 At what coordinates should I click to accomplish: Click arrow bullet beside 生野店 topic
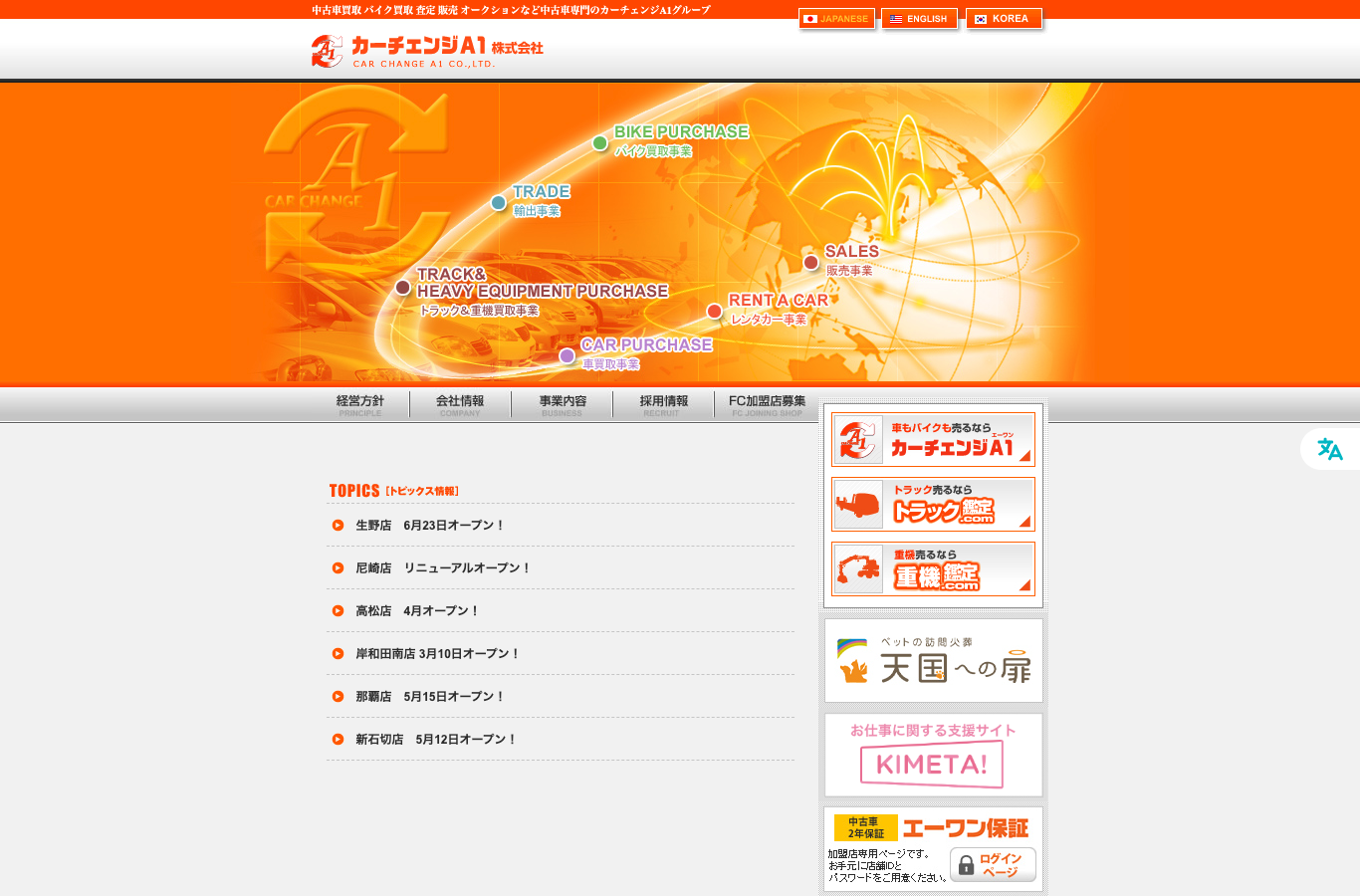coord(338,526)
